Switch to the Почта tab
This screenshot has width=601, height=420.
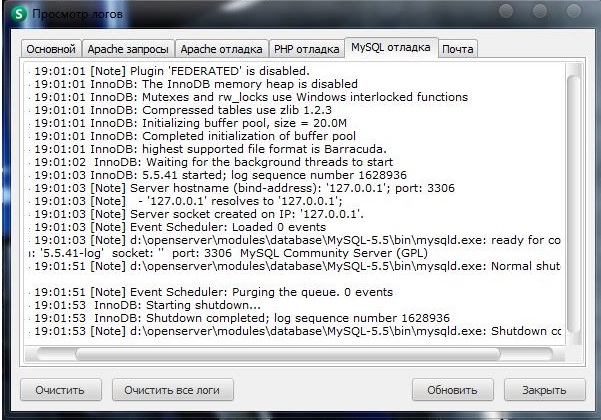pos(458,49)
